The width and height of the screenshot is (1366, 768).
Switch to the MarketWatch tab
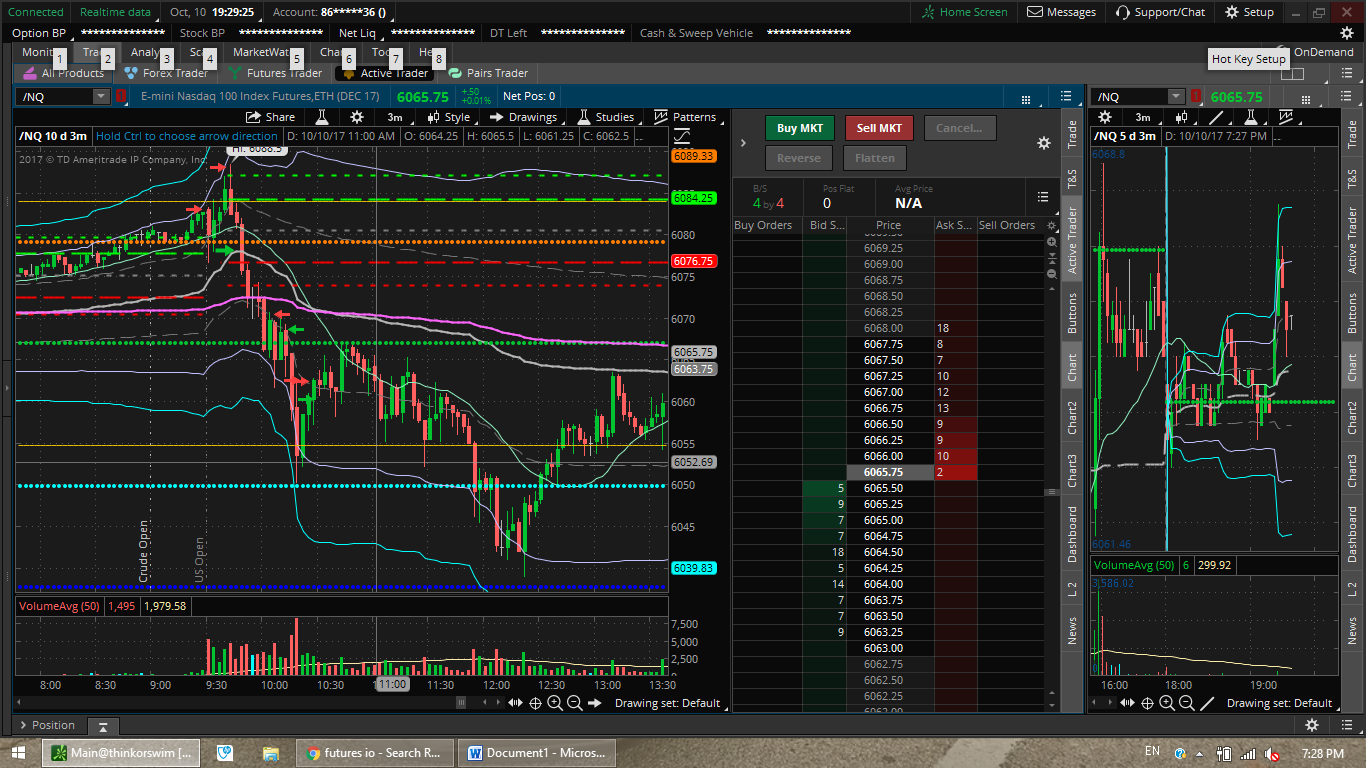point(263,52)
